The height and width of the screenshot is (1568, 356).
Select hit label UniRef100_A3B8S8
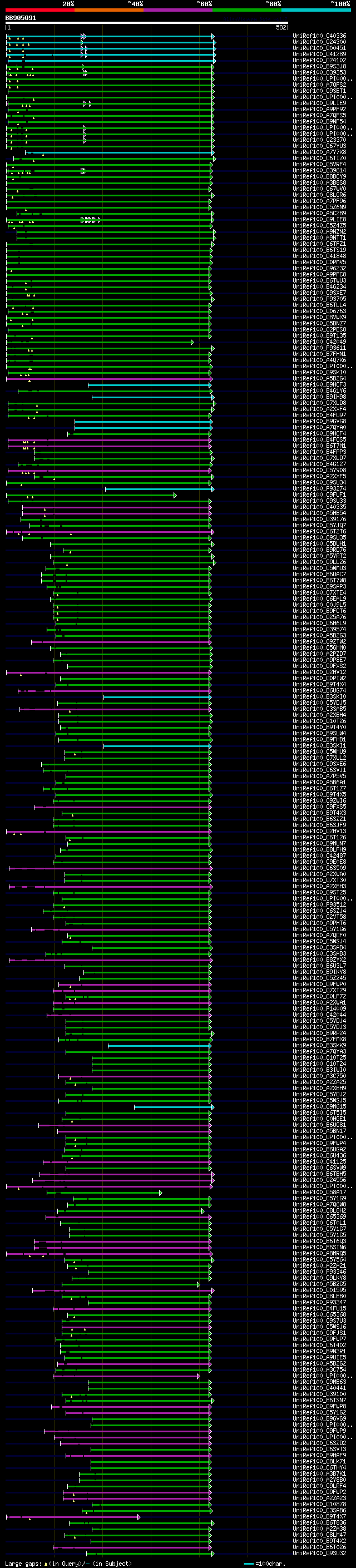[x=319, y=182]
